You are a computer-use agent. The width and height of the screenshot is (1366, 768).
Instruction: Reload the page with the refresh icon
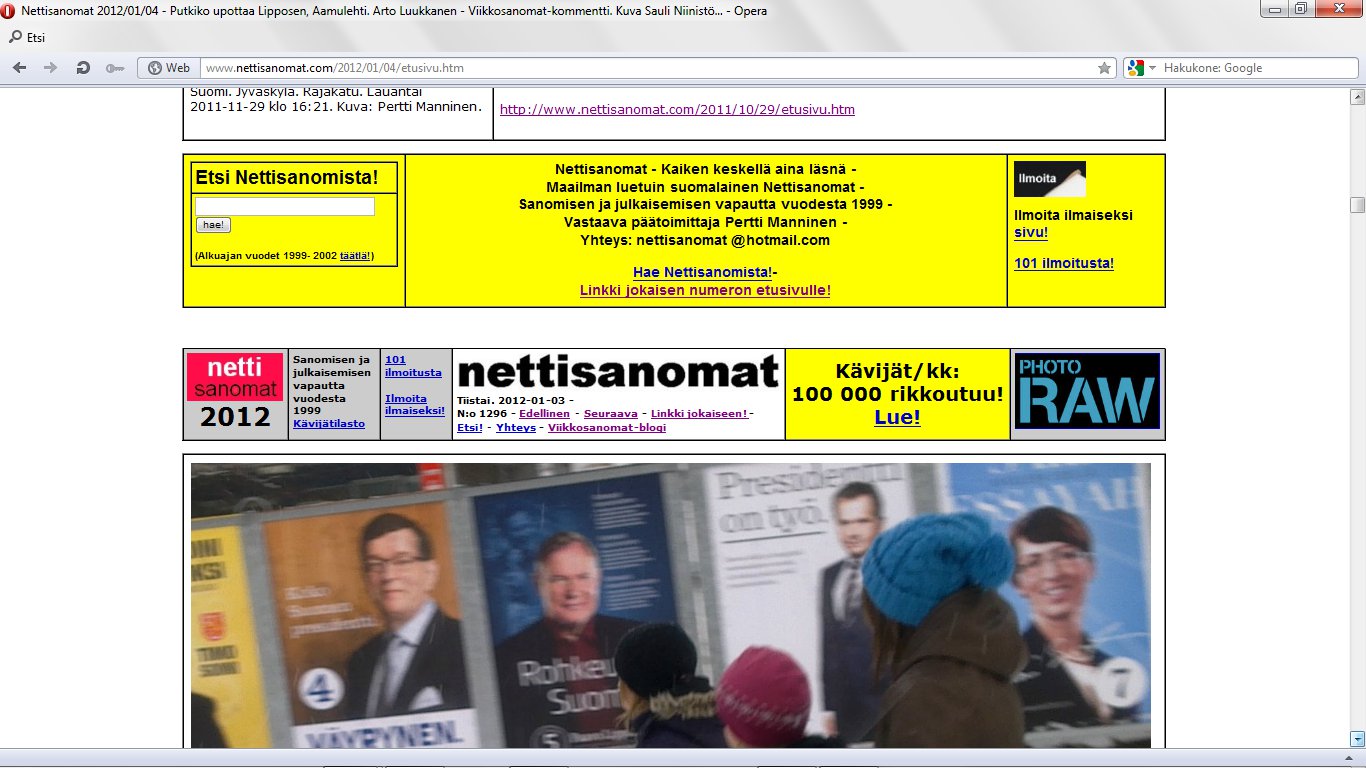click(83, 68)
